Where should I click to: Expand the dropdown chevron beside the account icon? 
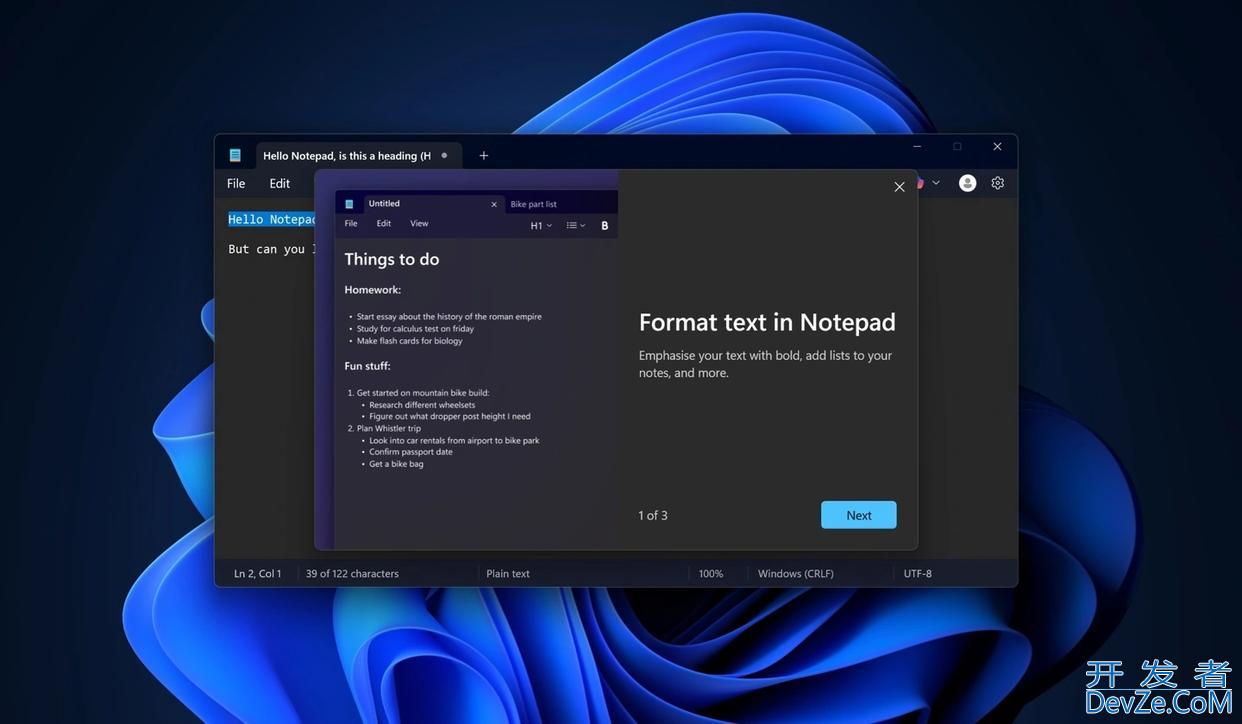[x=936, y=183]
